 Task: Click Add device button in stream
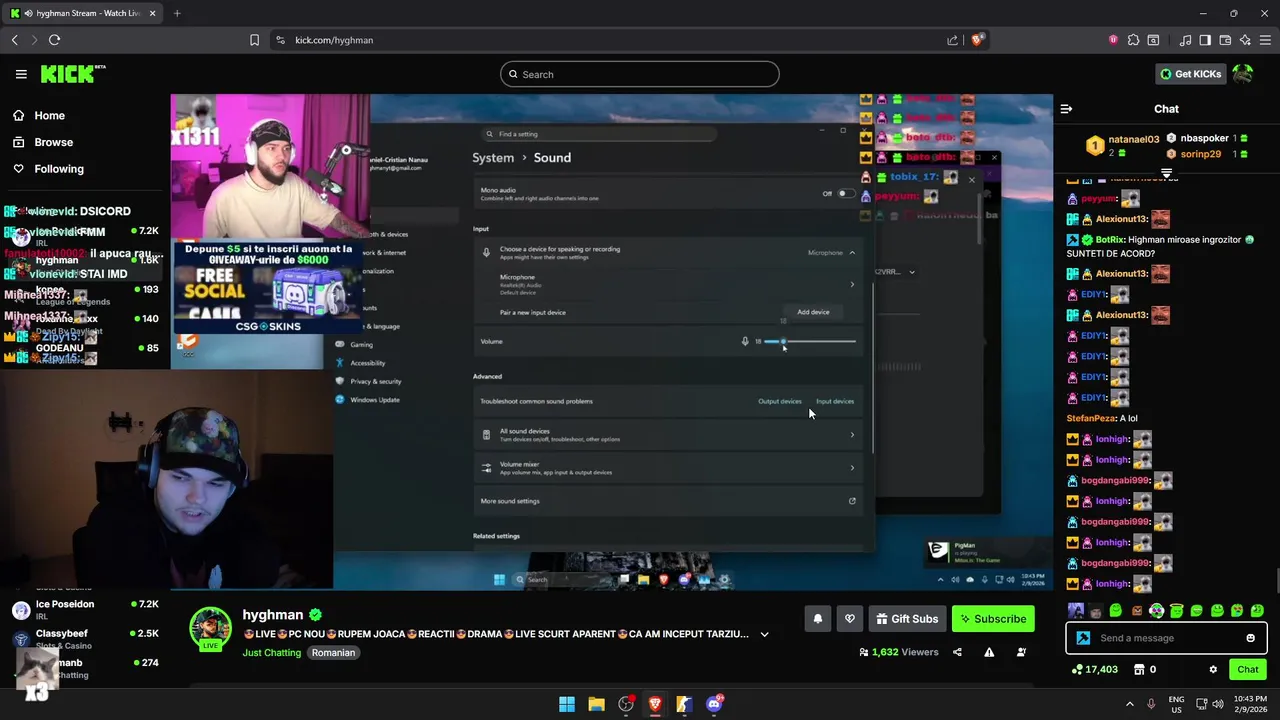click(x=813, y=312)
